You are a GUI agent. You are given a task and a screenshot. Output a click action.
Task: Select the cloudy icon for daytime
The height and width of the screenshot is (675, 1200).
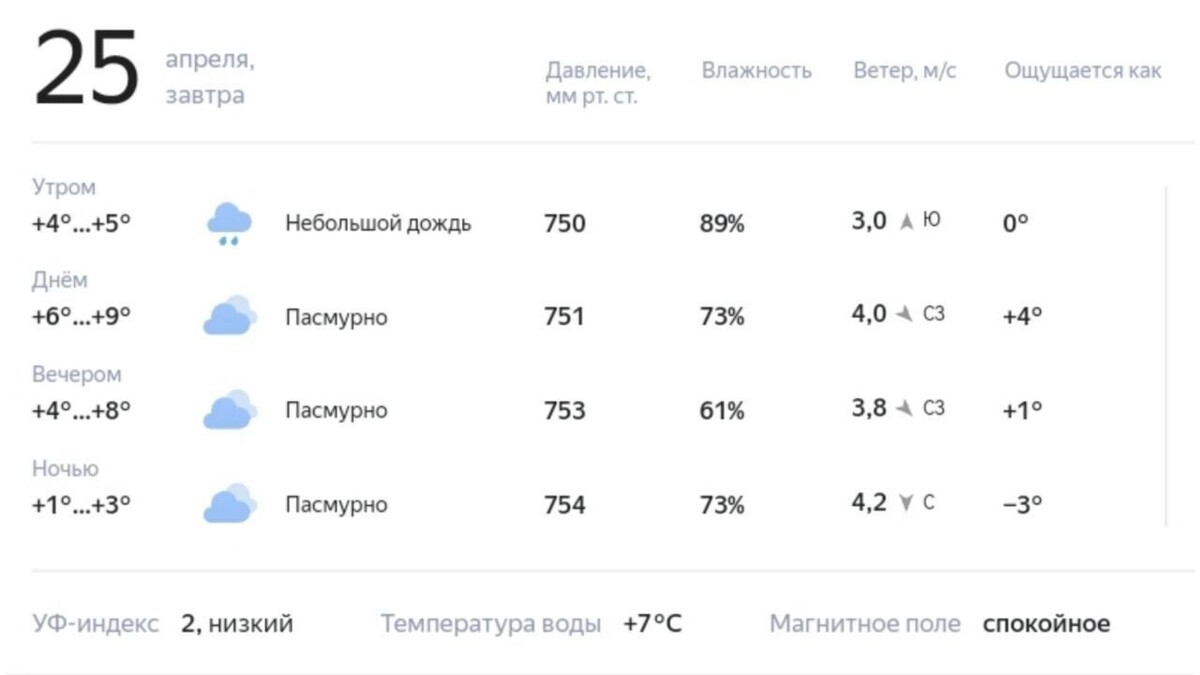point(228,314)
